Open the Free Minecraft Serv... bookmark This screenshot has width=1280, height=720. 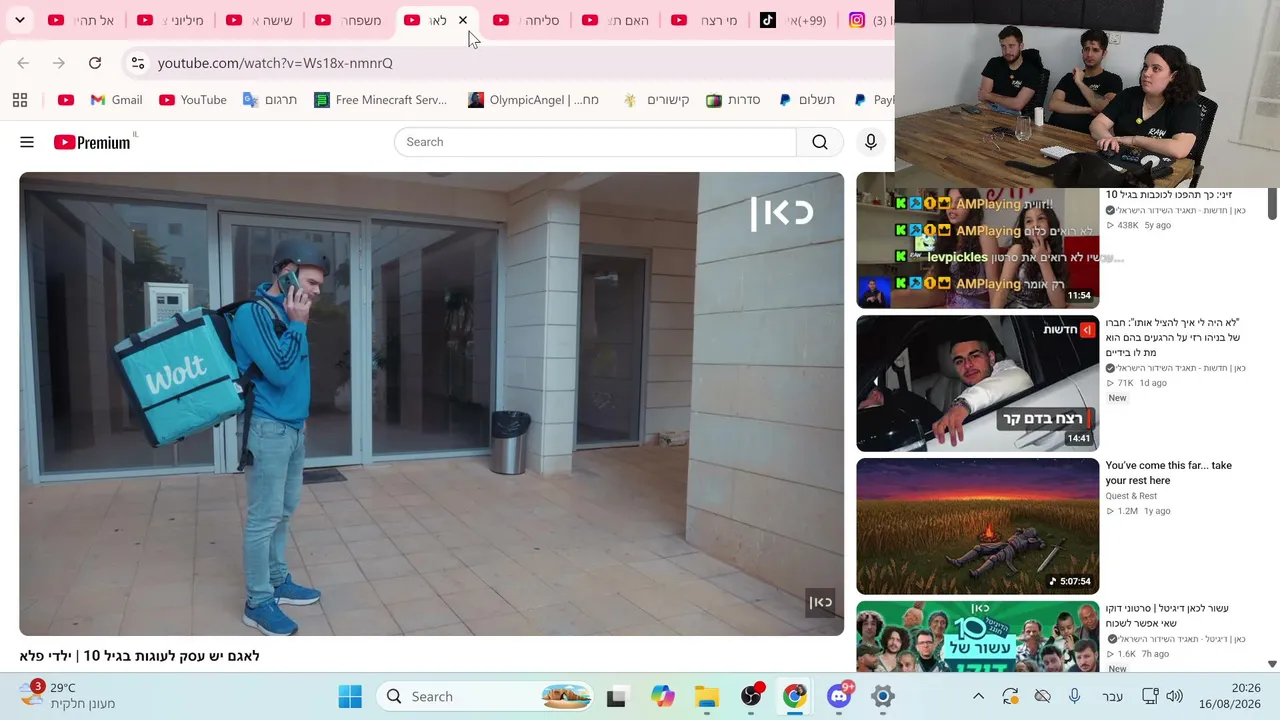[x=380, y=100]
